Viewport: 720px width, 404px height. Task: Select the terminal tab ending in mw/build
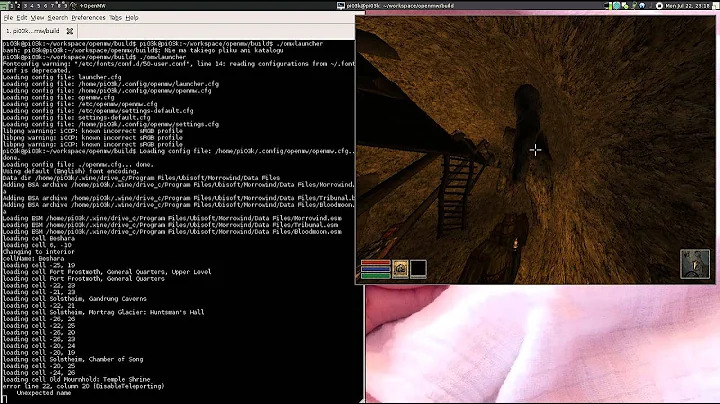[x=33, y=31]
